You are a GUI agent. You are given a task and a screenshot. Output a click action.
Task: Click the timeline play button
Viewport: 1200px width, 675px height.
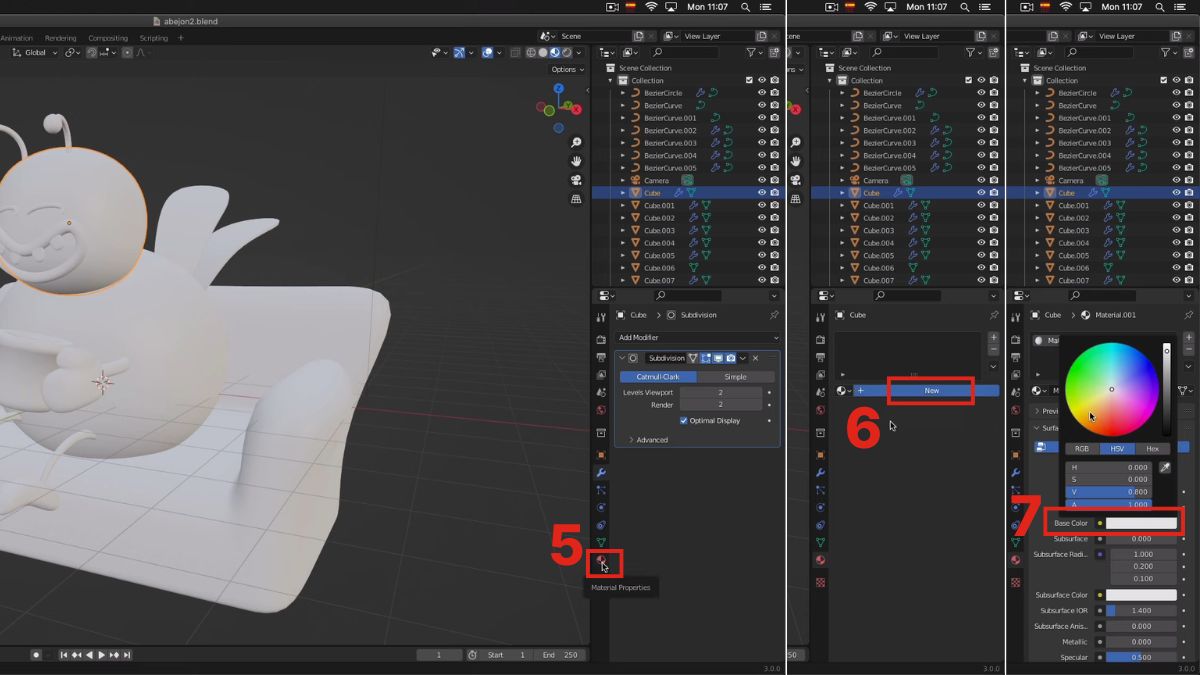[101, 655]
